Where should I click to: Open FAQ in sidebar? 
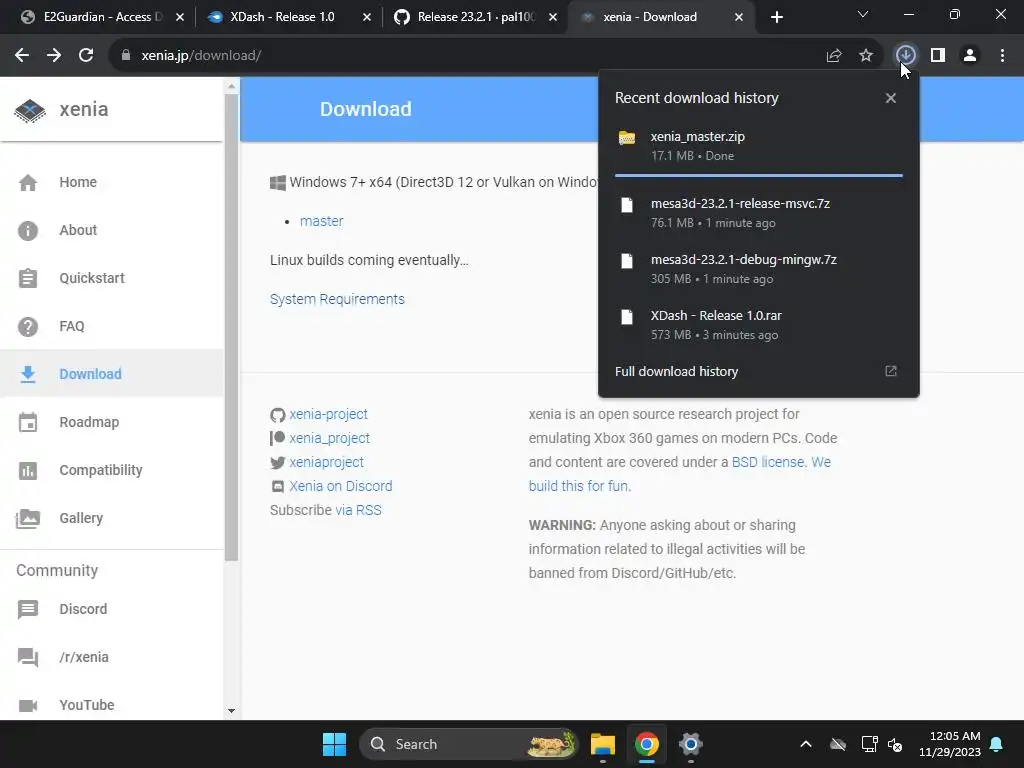pos(111,327)
